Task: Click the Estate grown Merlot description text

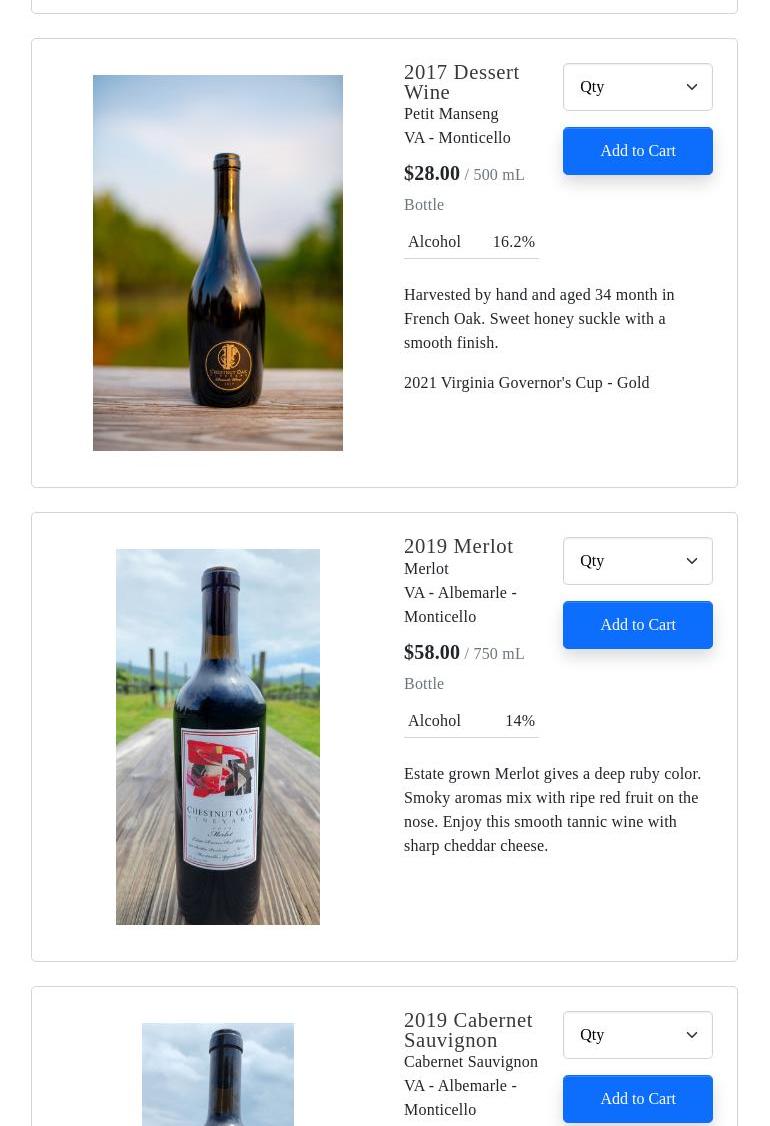Action: [x=552, y=809]
